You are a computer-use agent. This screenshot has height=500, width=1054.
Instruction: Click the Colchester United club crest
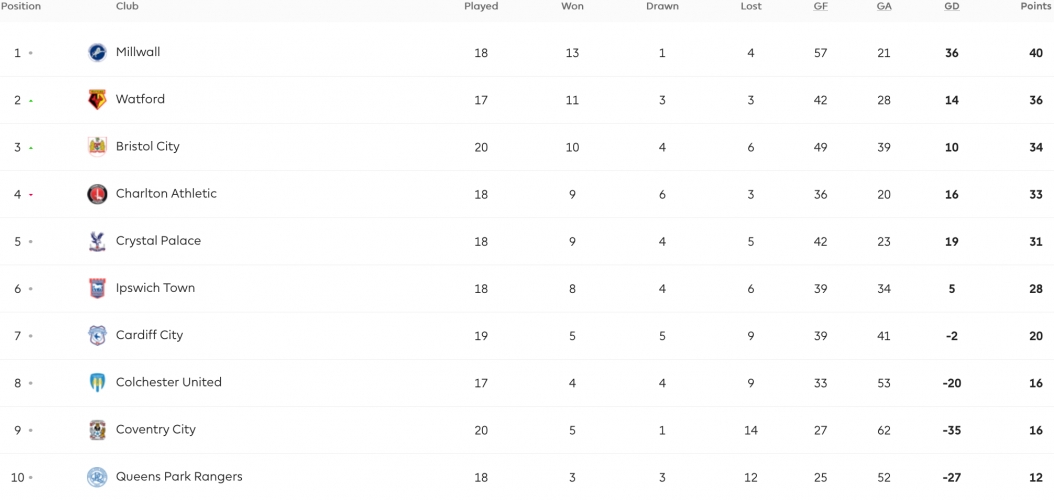point(97,382)
